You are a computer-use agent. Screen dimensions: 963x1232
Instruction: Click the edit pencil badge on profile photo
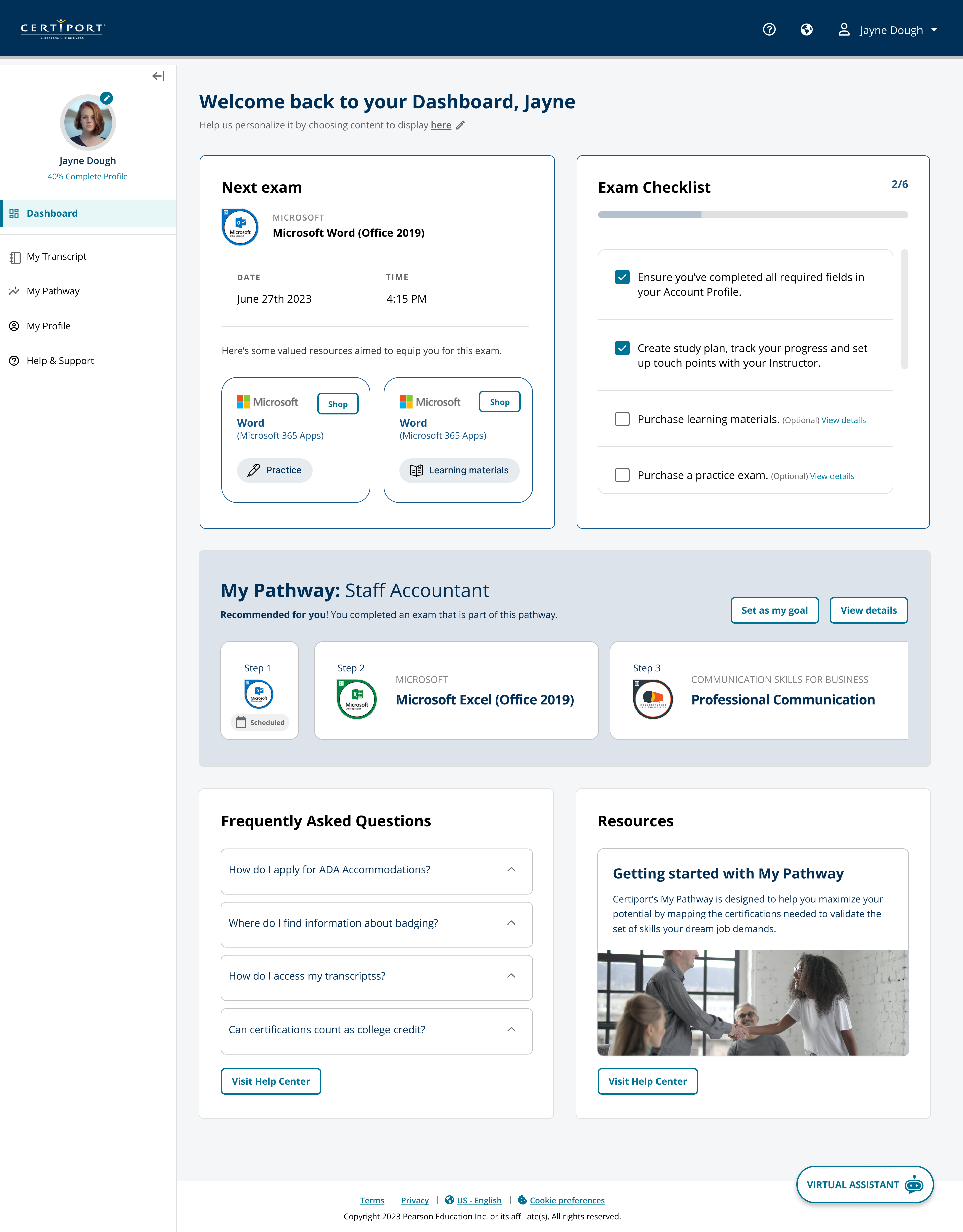[107, 98]
